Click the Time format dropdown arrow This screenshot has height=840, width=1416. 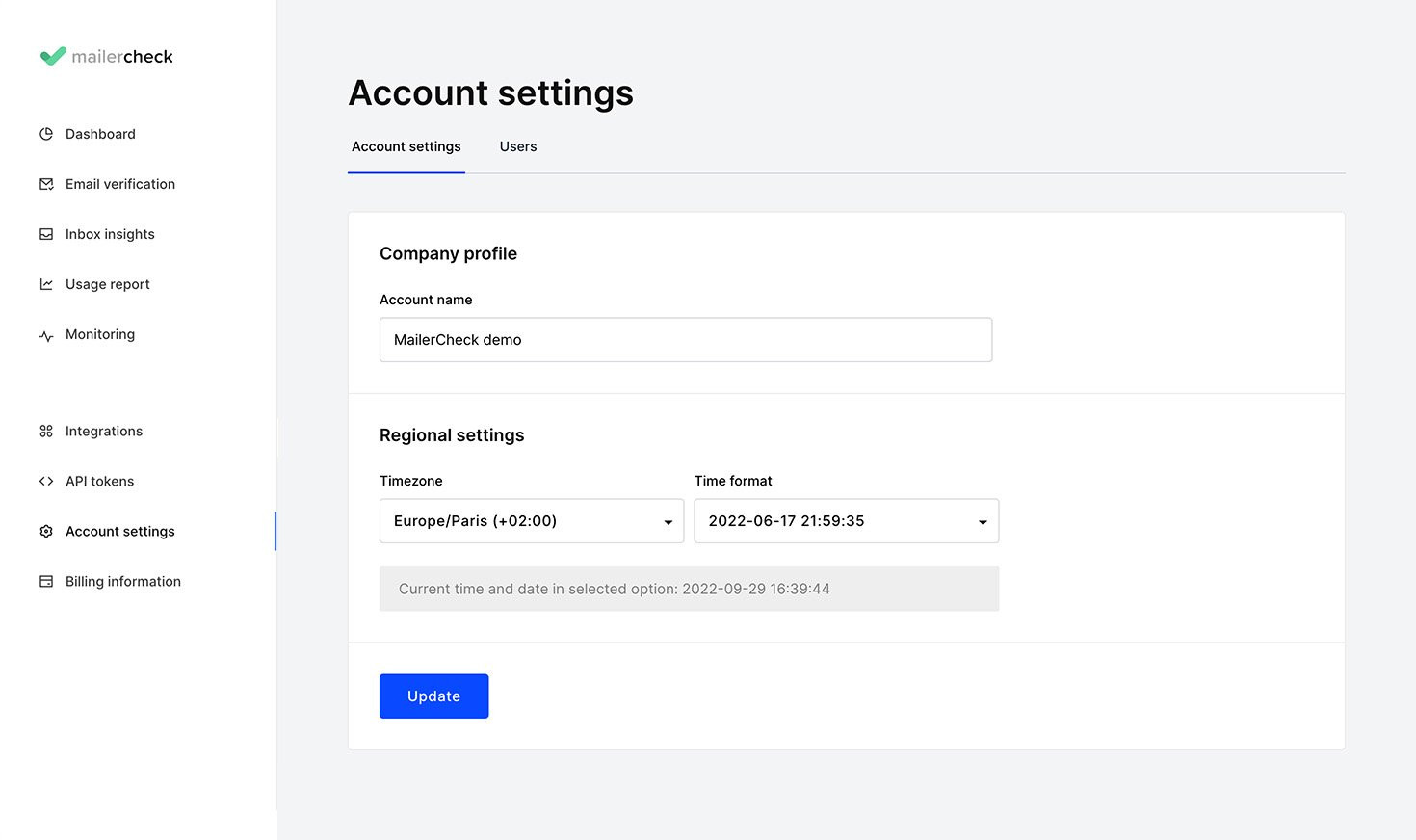click(x=983, y=522)
